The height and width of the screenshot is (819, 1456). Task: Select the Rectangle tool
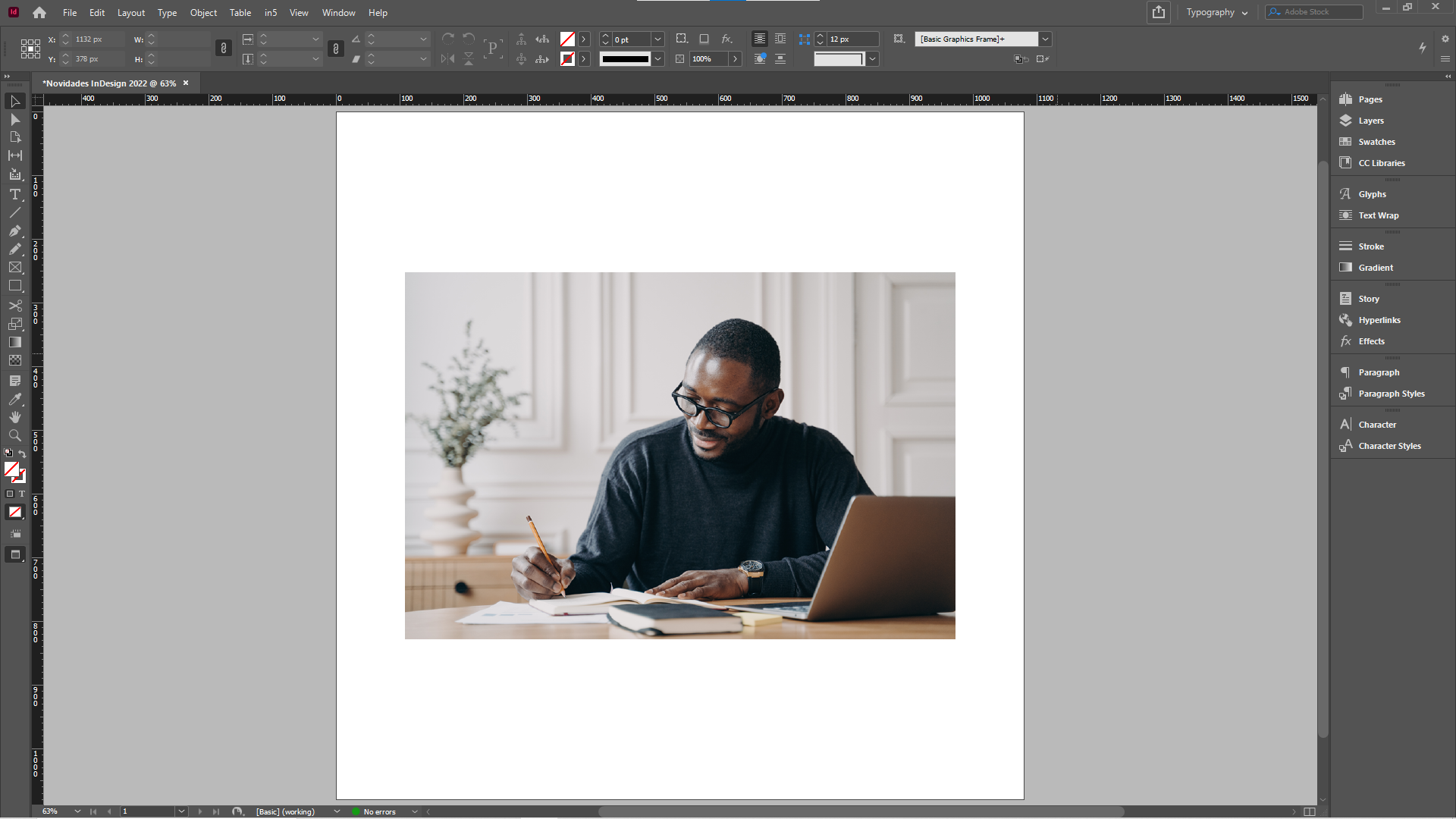click(14, 286)
